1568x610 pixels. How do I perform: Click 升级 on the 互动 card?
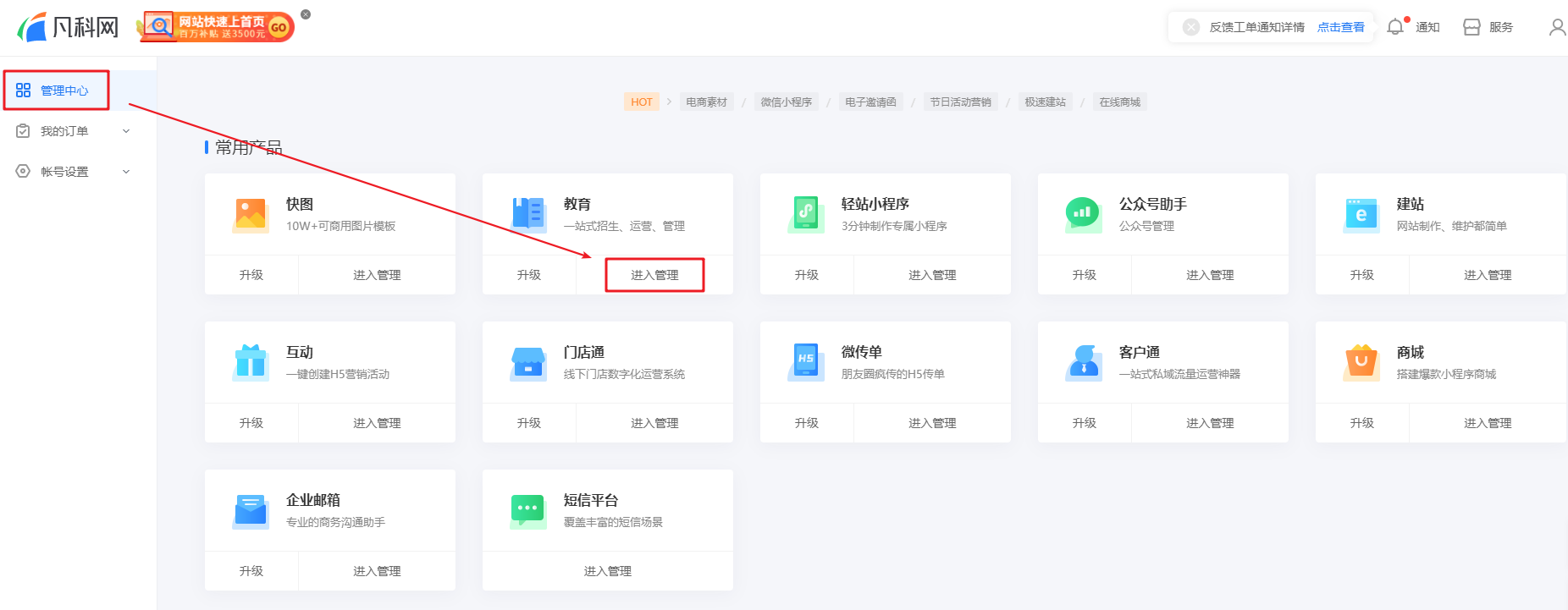pos(251,423)
